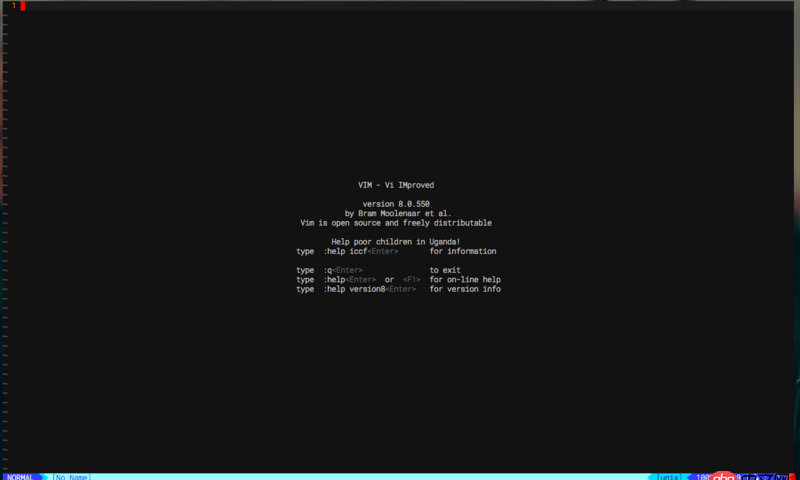Viewport: 800px width, 480px height.
Task: Click 'Help poor children in Uganda!' line
Action: [396, 242]
